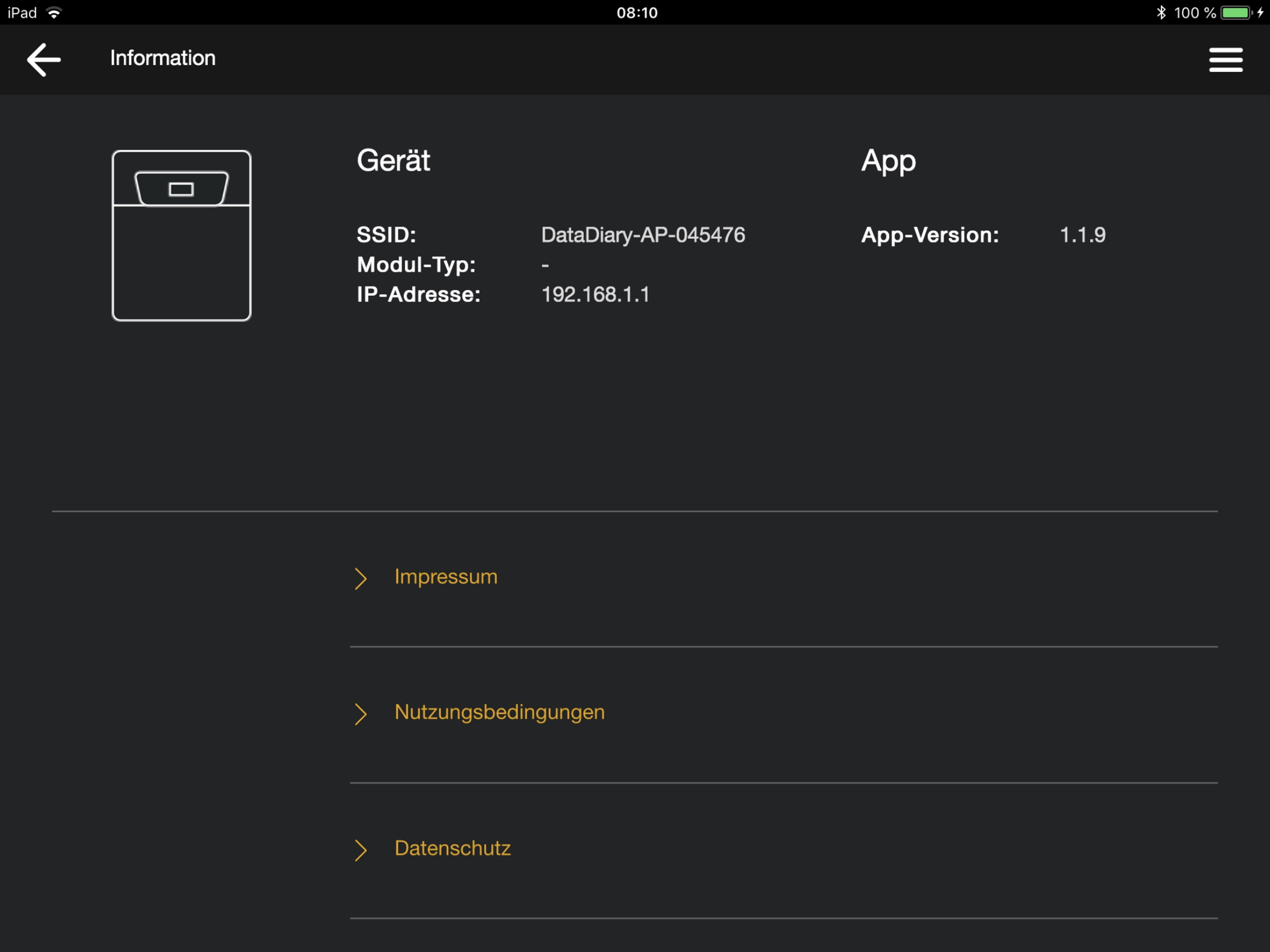Screen dimensions: 1270x952
Task: Tap the device module illustration icon
Action: click(x=181, y=235)
